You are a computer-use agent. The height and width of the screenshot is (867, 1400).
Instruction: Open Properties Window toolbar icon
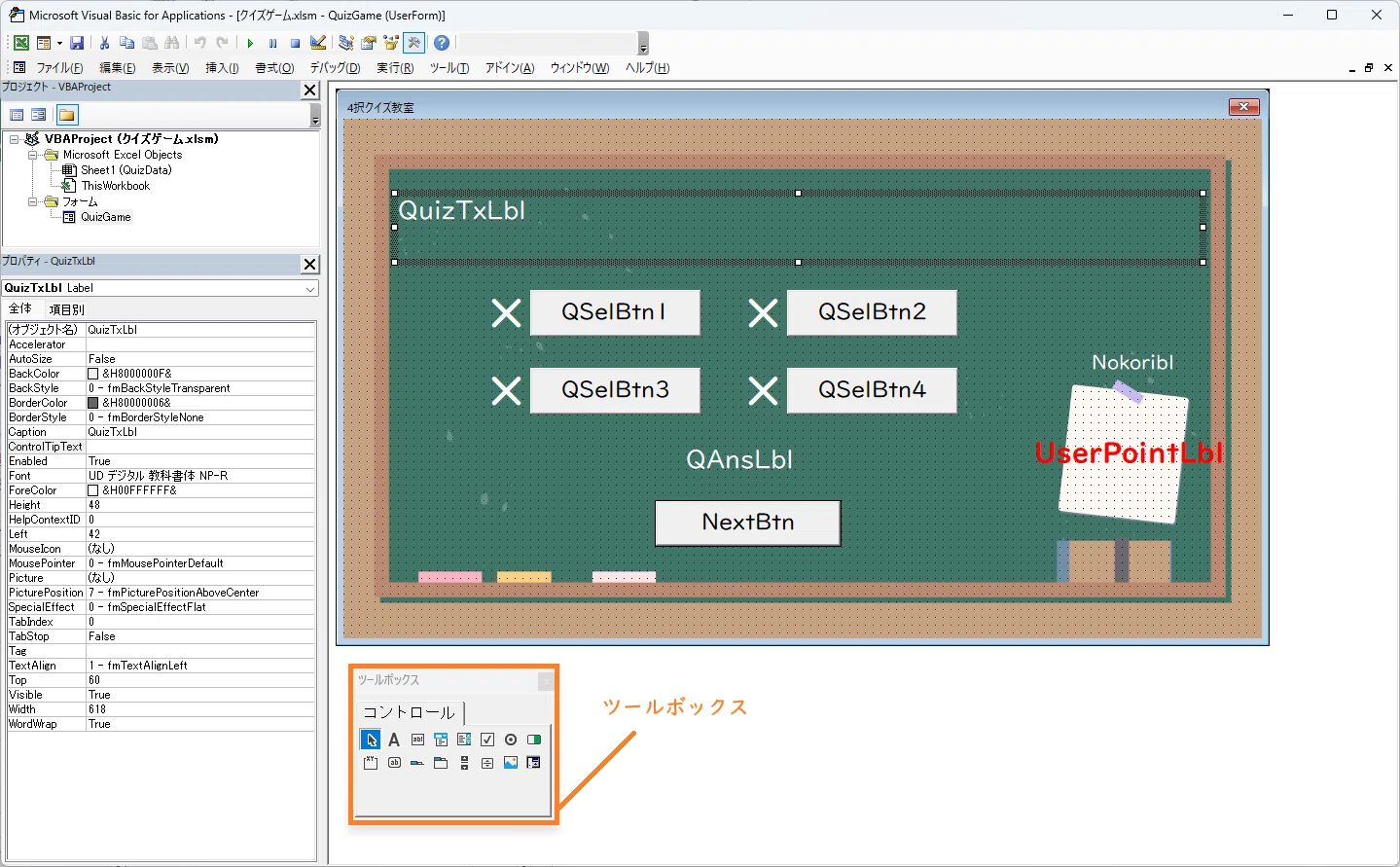(368, 43)
